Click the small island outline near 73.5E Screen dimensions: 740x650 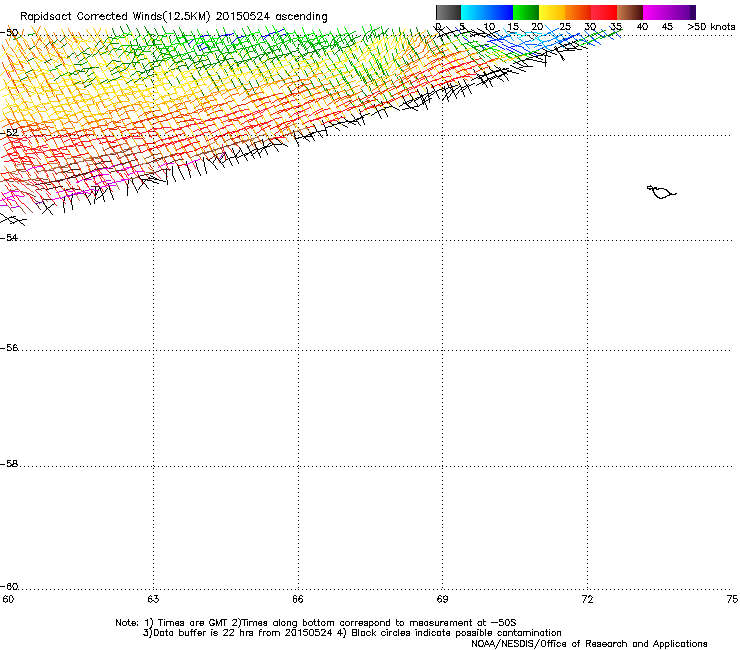[x=661, y=192]
